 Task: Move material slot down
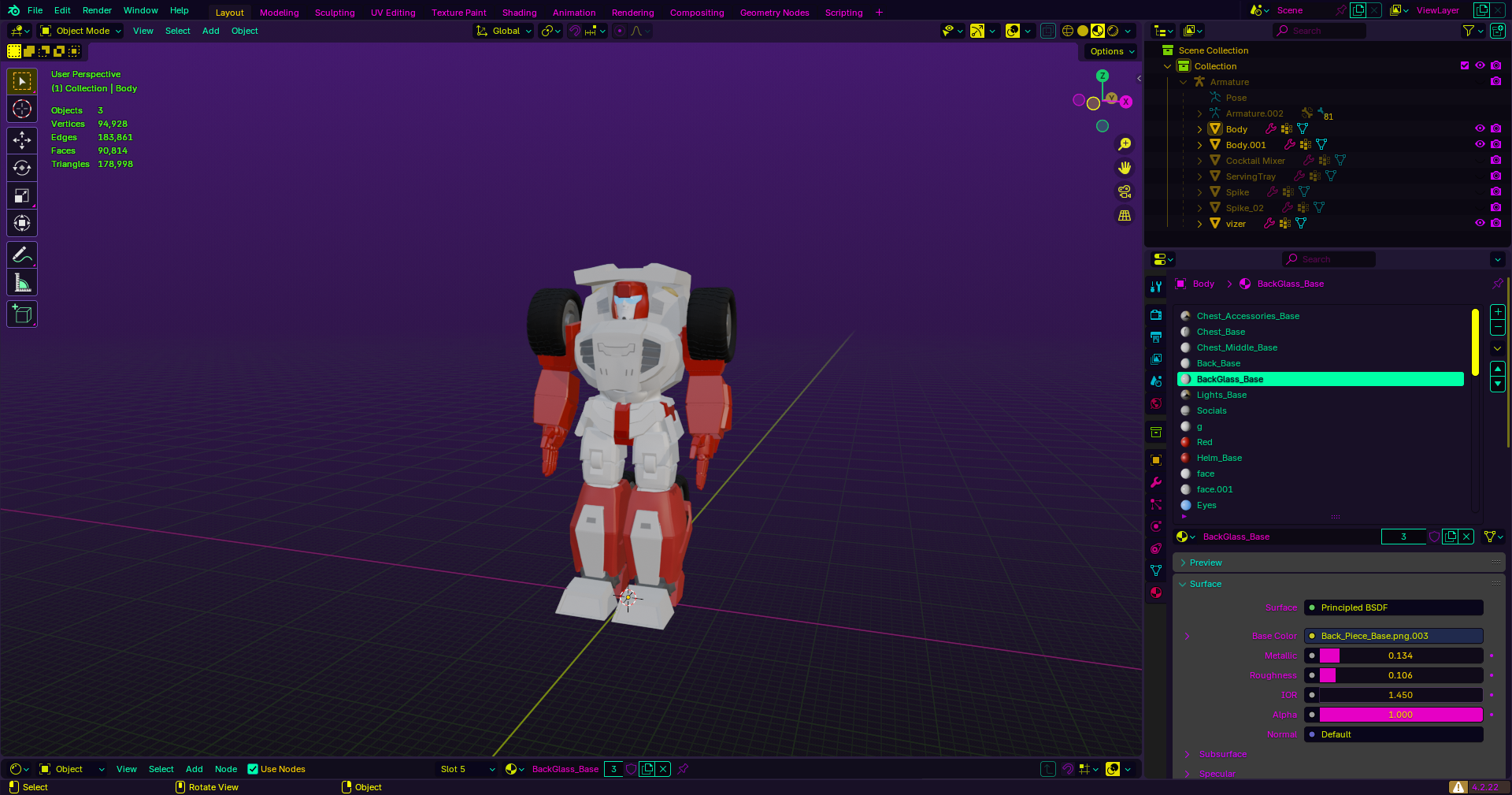coord(1498,384)
